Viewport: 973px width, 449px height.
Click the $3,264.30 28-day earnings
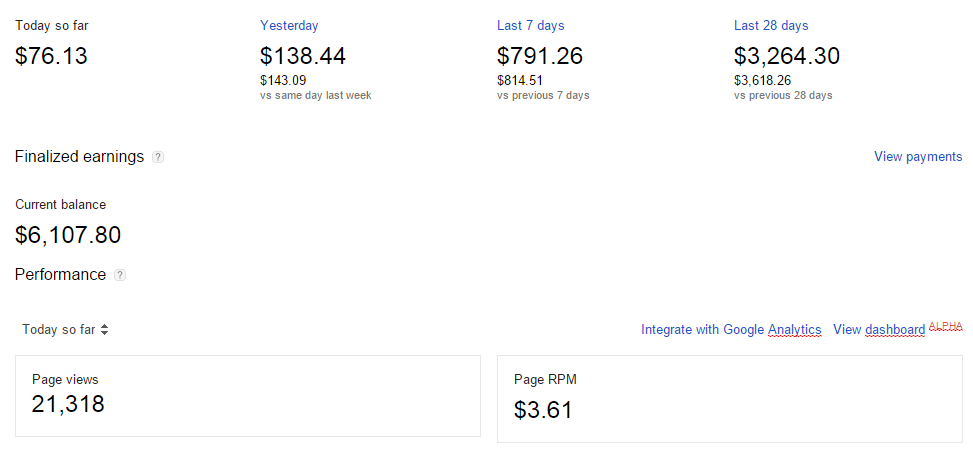click(787, 56)
